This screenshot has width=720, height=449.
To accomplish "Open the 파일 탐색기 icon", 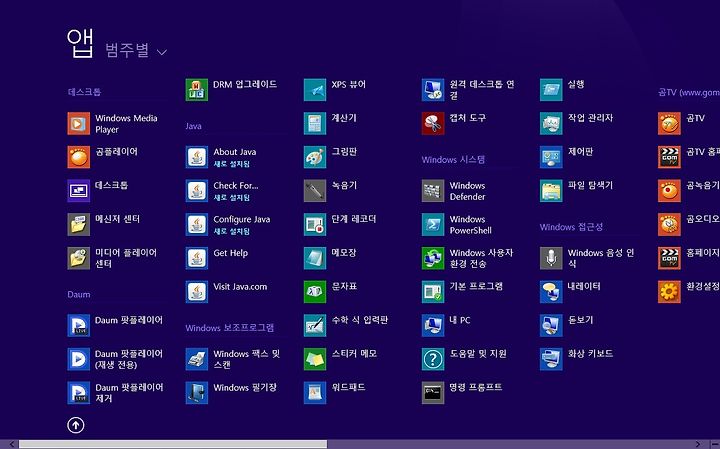I will pos(551,191).
